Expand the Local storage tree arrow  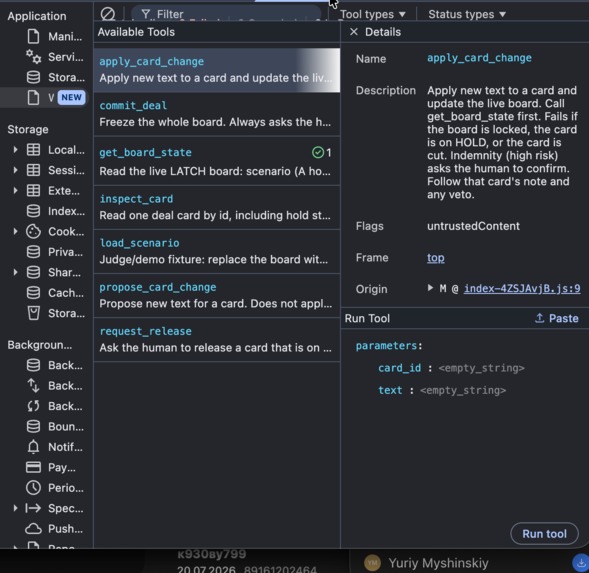pos(15,150)
